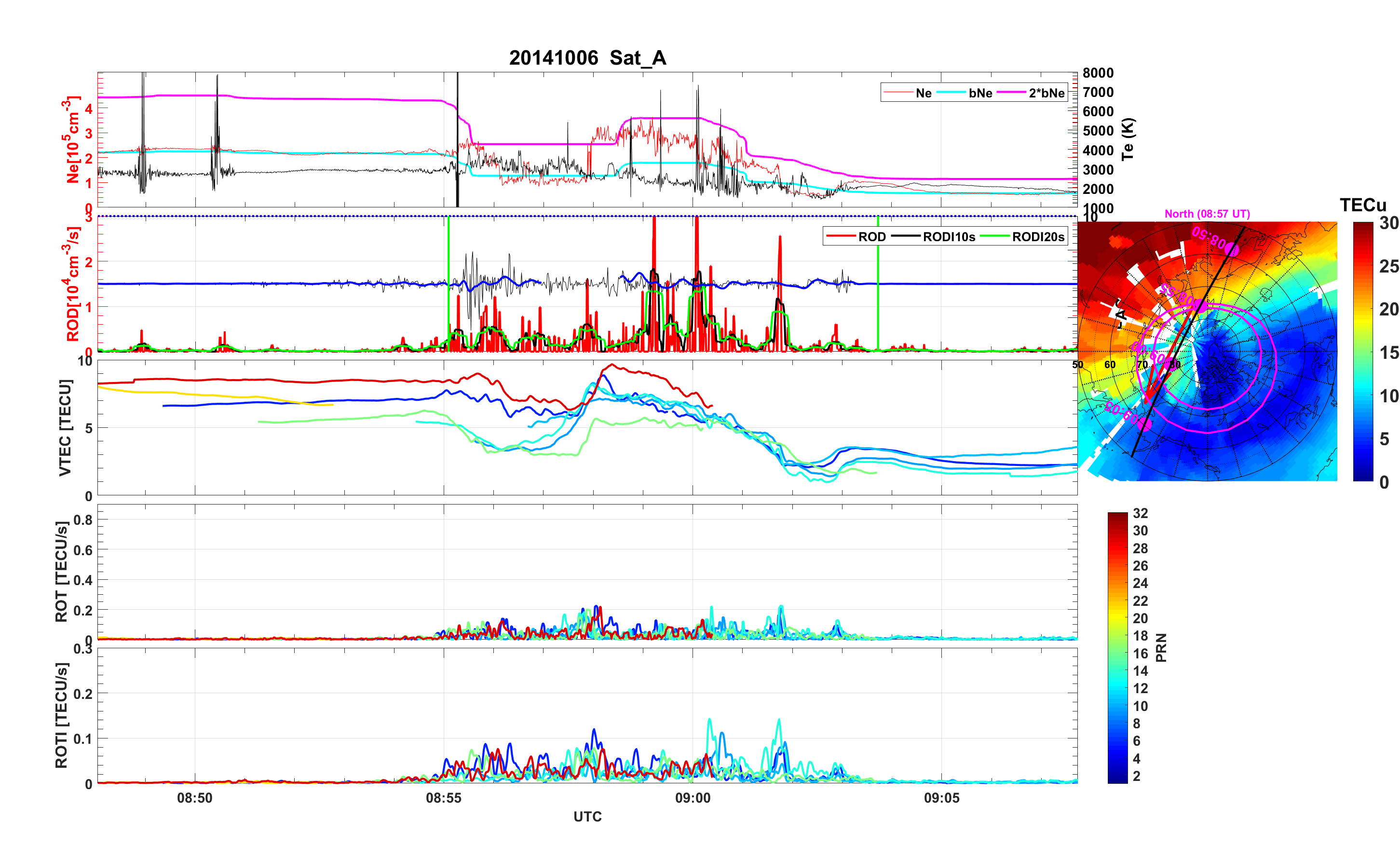Click the 09:00 UTC tick label
Screen dimensions: 1400x847
pos(692,797)
